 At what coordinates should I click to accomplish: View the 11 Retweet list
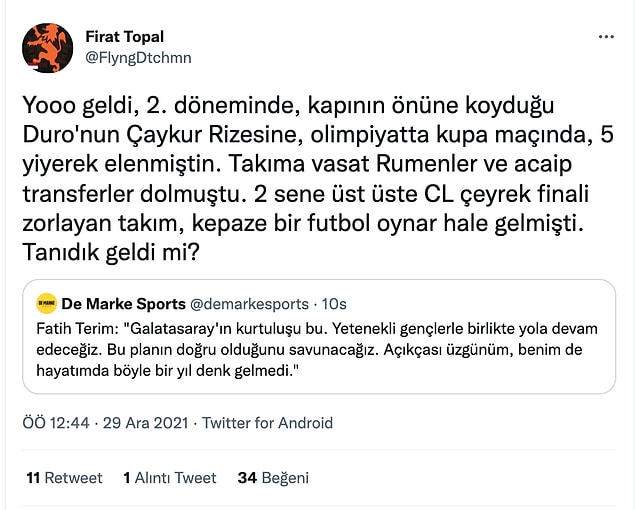coord(64,478)
